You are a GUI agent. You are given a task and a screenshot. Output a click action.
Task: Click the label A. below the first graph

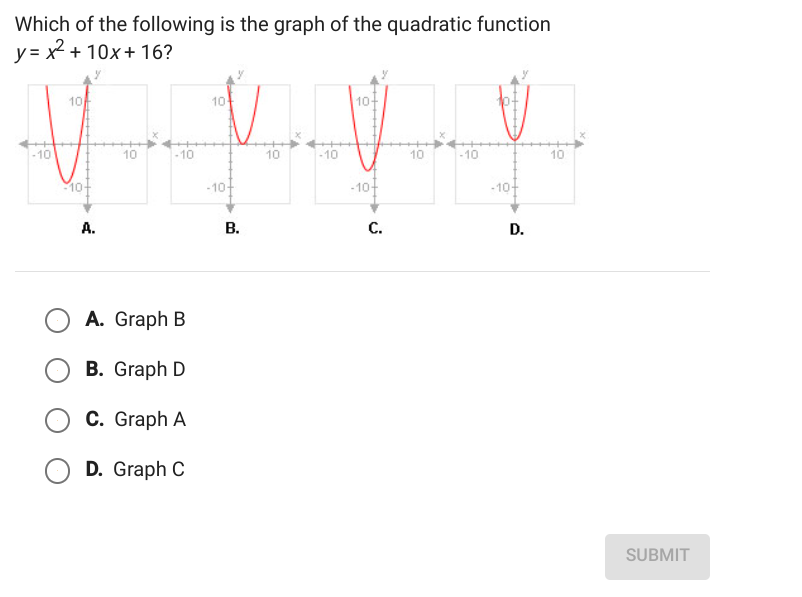[87, 229]
